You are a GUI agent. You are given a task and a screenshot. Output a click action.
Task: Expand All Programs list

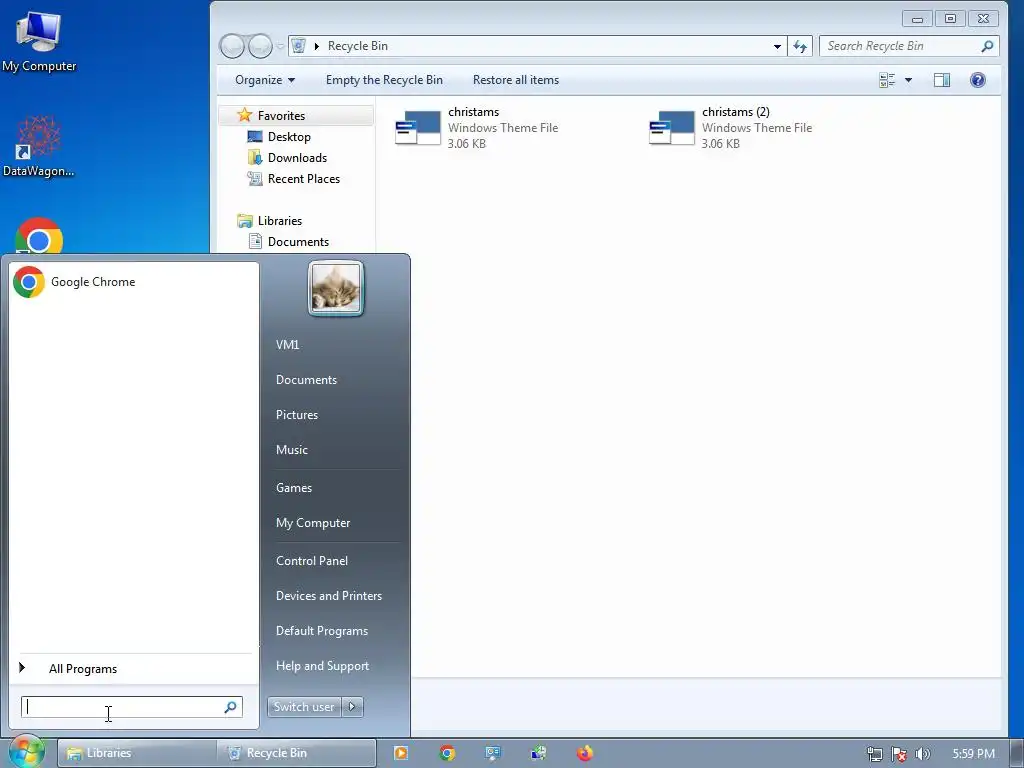tap(83, 669)
